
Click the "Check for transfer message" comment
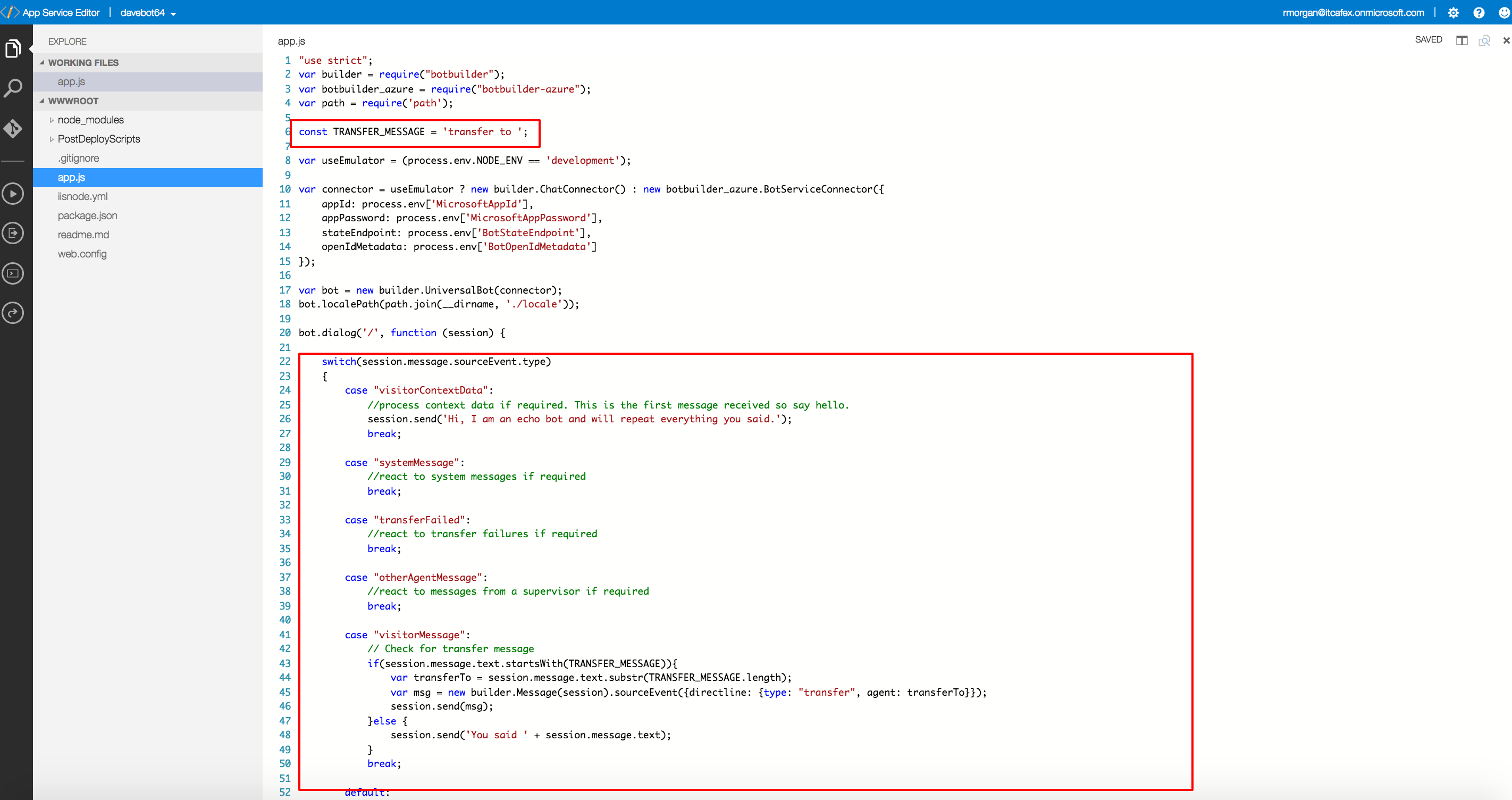pos(451,648)
